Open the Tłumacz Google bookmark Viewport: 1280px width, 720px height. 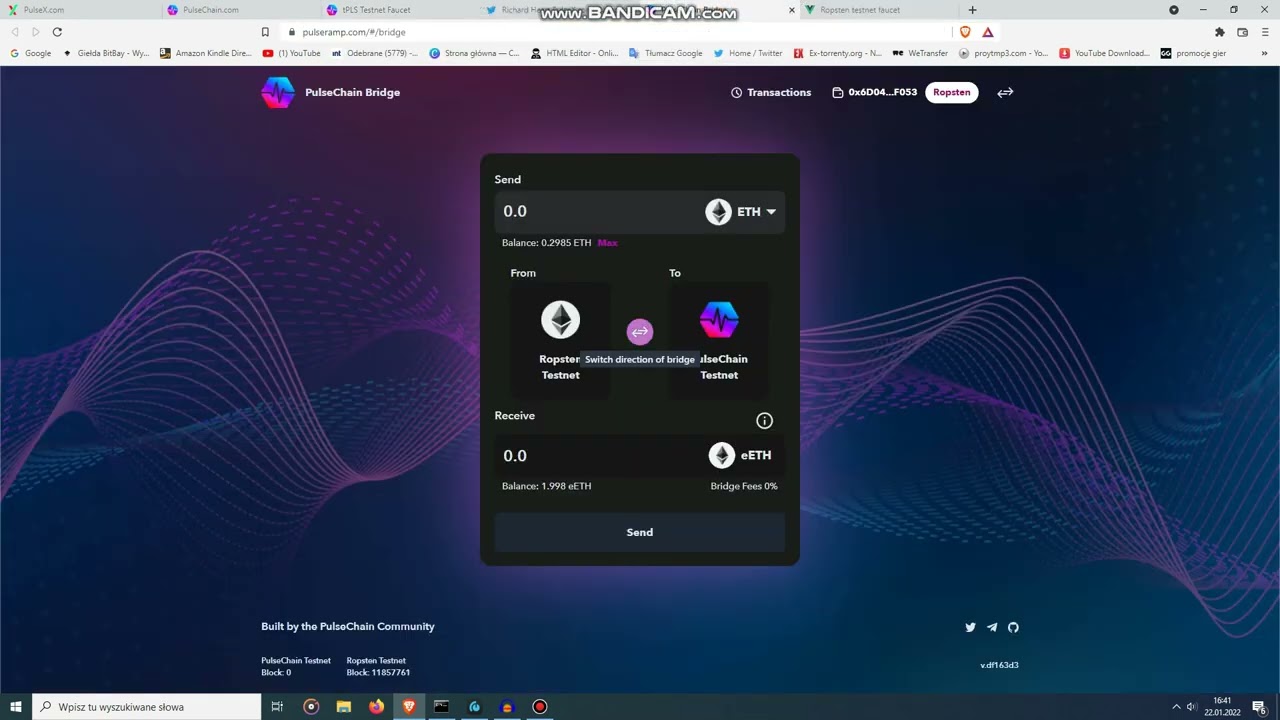click(665, 53)
